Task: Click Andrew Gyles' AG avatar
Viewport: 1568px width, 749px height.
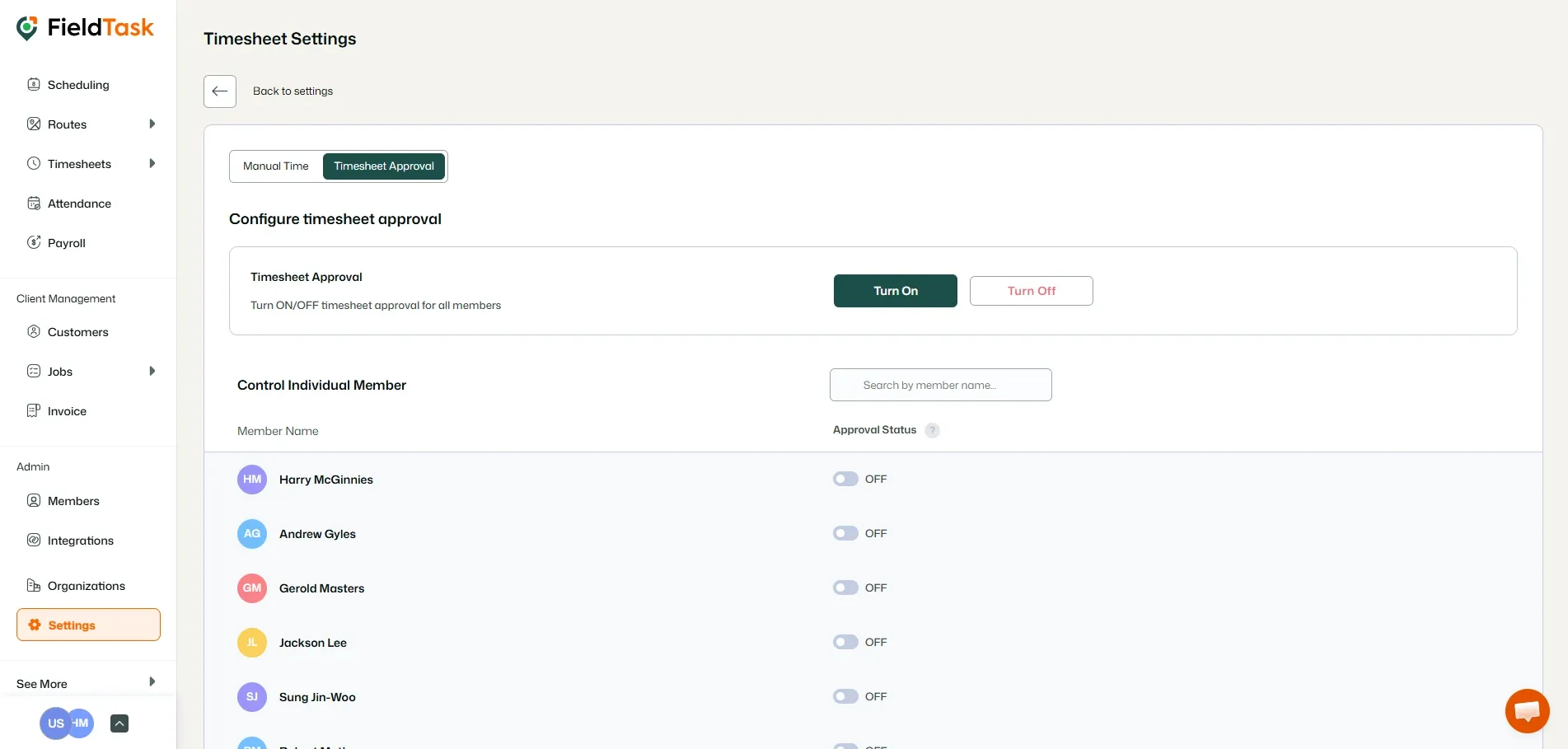Action: 252,534
